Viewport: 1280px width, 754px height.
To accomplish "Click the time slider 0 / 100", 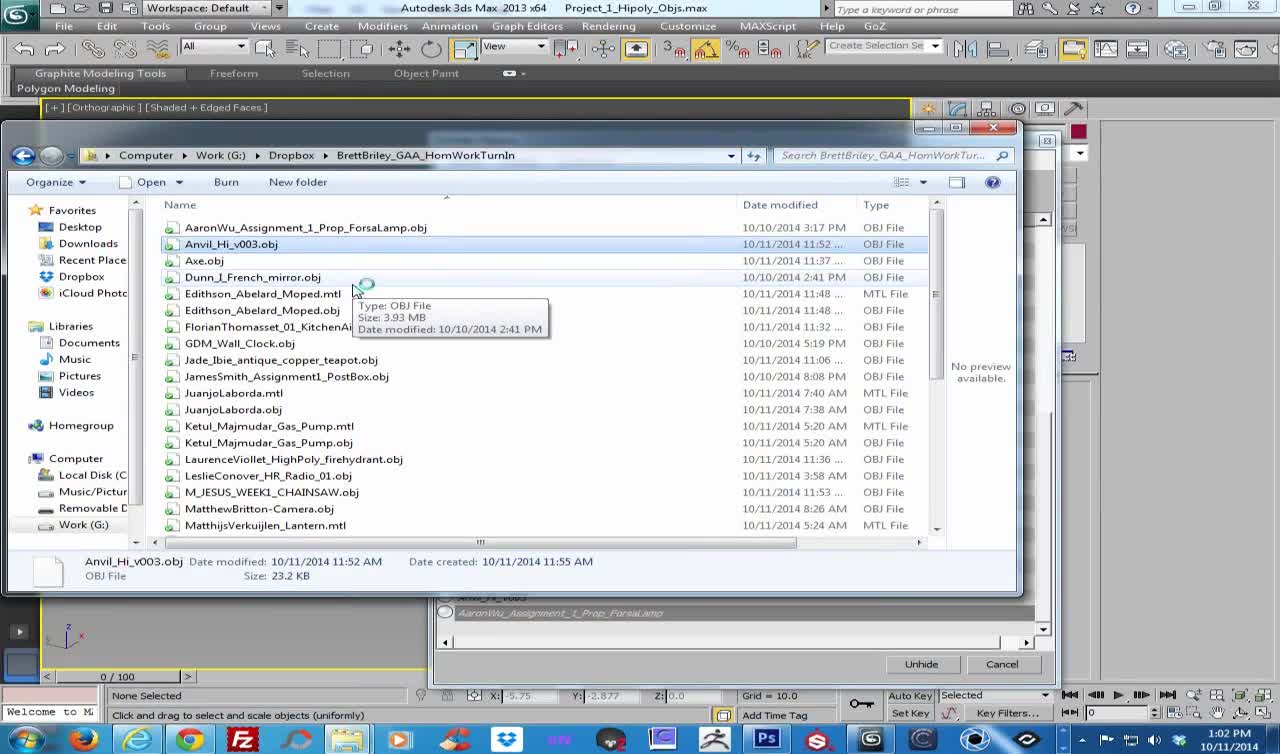I will 117,677.
